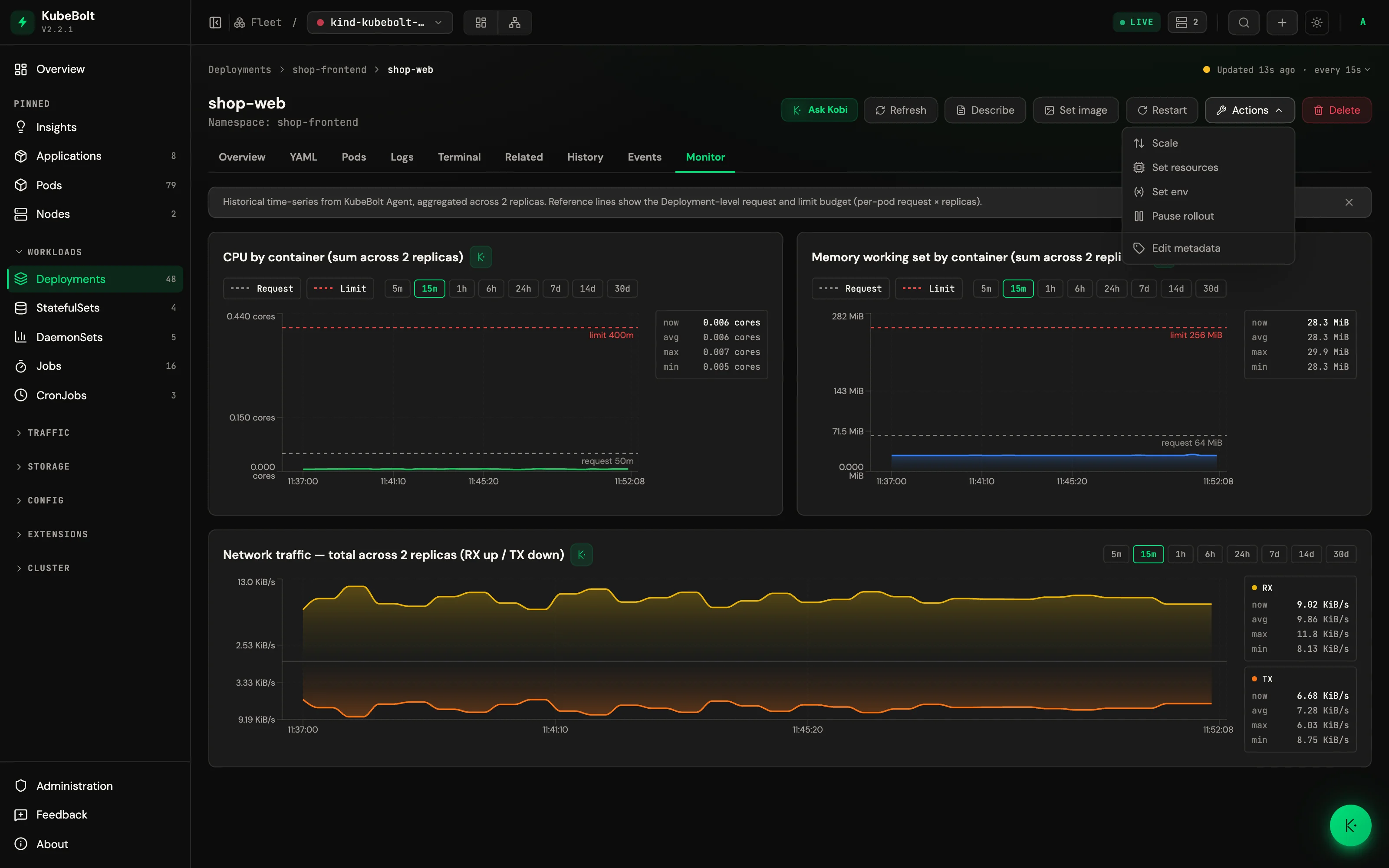Toggle the Limit line in CPU chart
1389x868 pixels.
pos(340,288)
